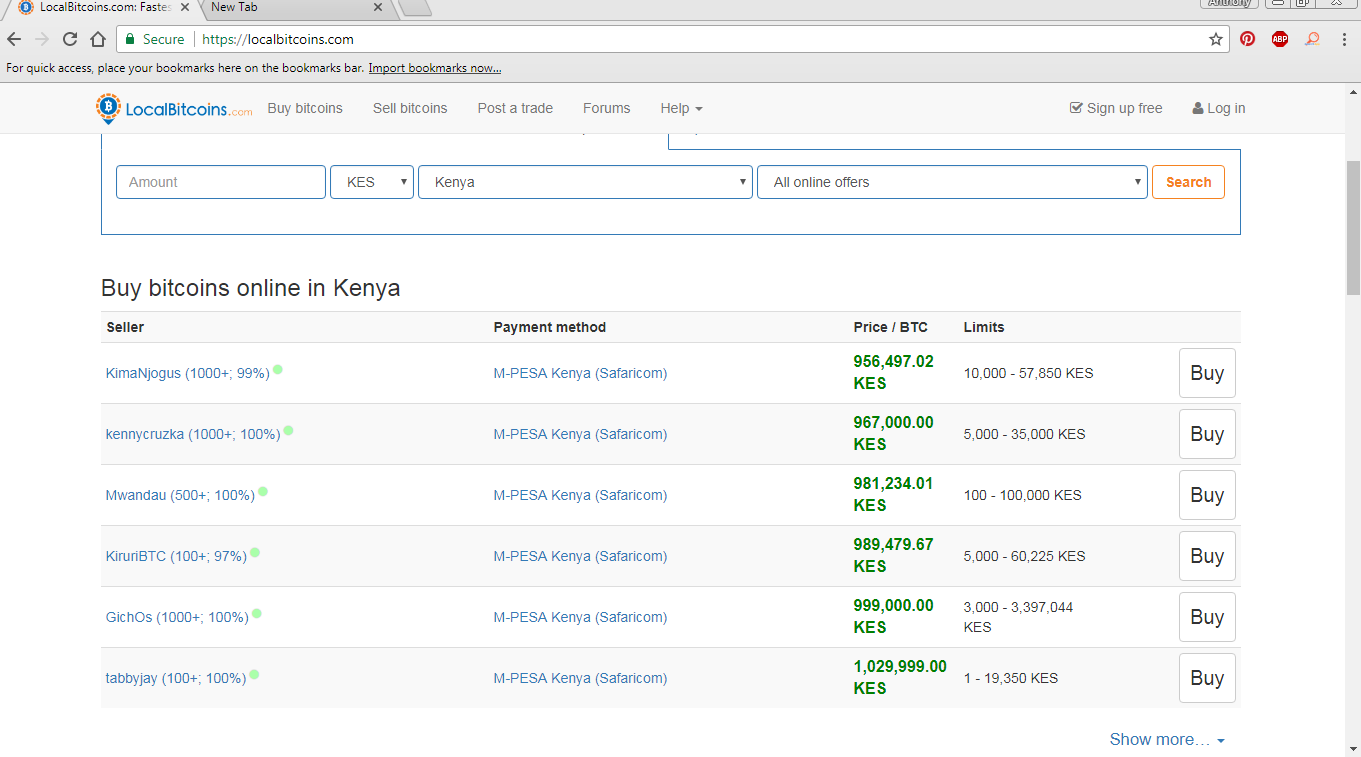Click M-PESA payment link in KiruriBTC row

pyautogui.click(x=580, y=556)
